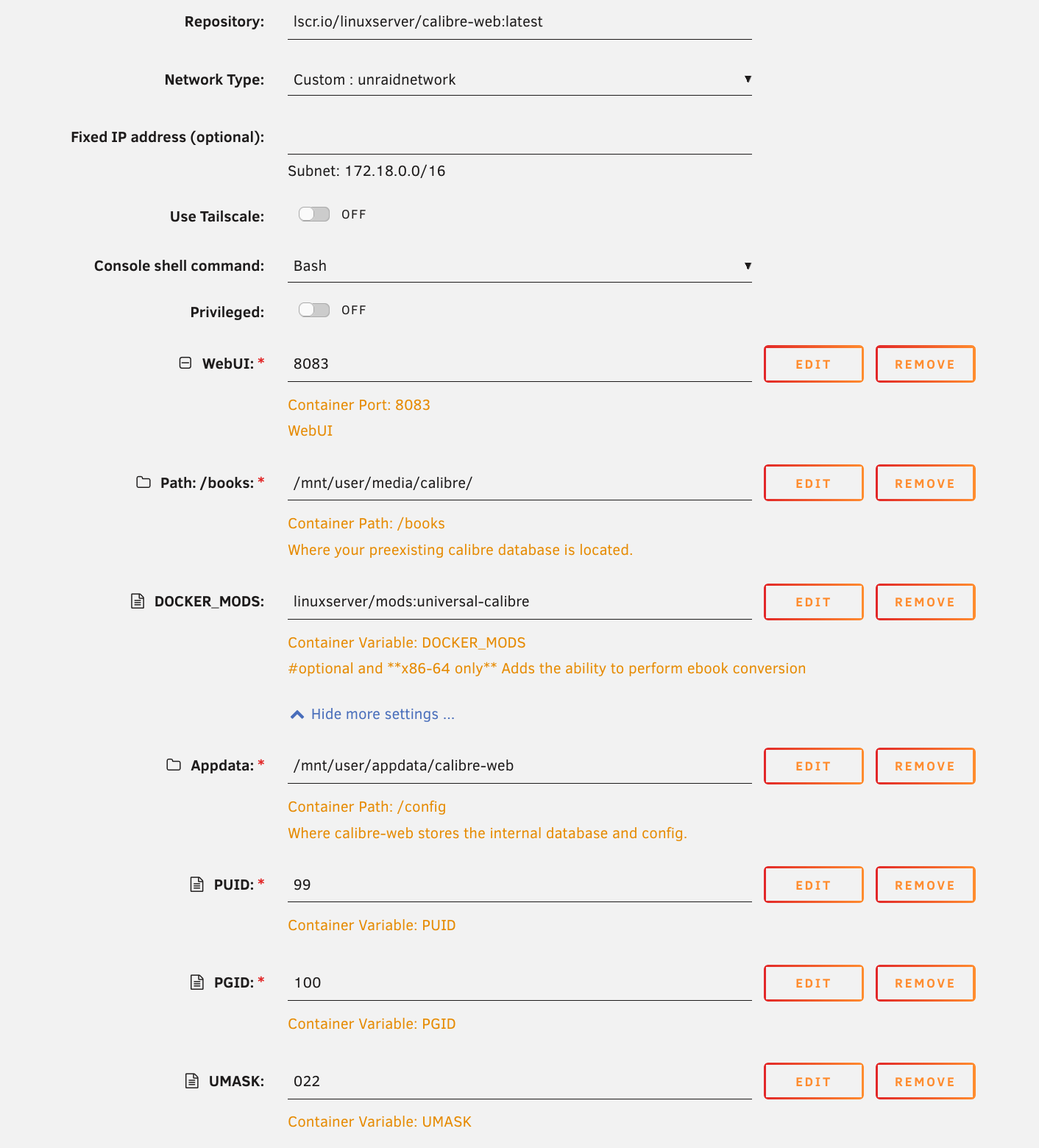Remove the PUID variable
This screenshot has height=1148, width=1039.
(x=925, y=885)
